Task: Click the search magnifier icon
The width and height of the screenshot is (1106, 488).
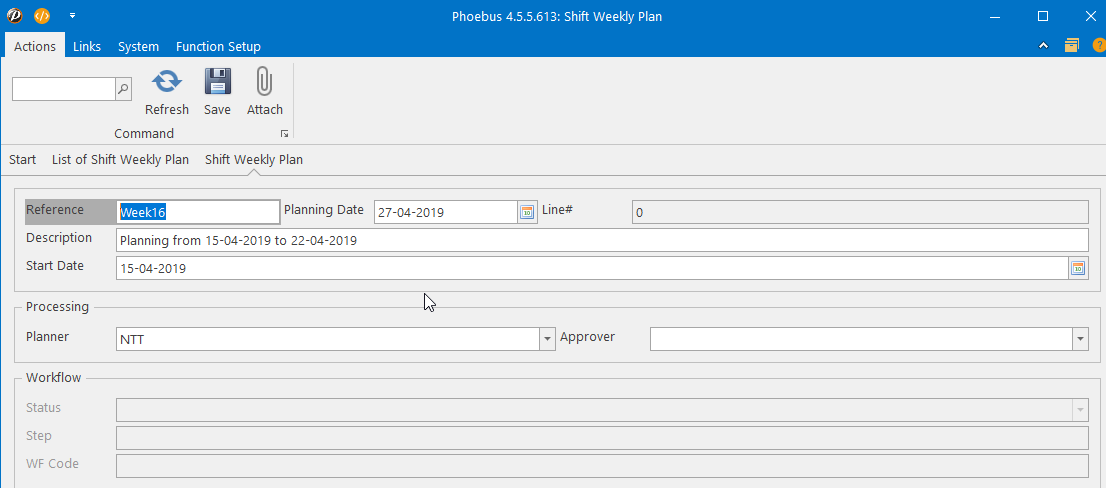Action: [123, 89]
